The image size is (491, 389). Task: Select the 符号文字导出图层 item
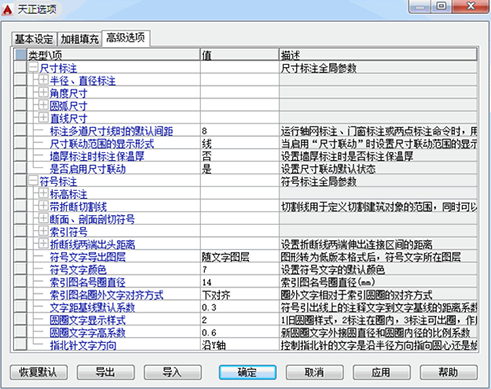[88, 257]
